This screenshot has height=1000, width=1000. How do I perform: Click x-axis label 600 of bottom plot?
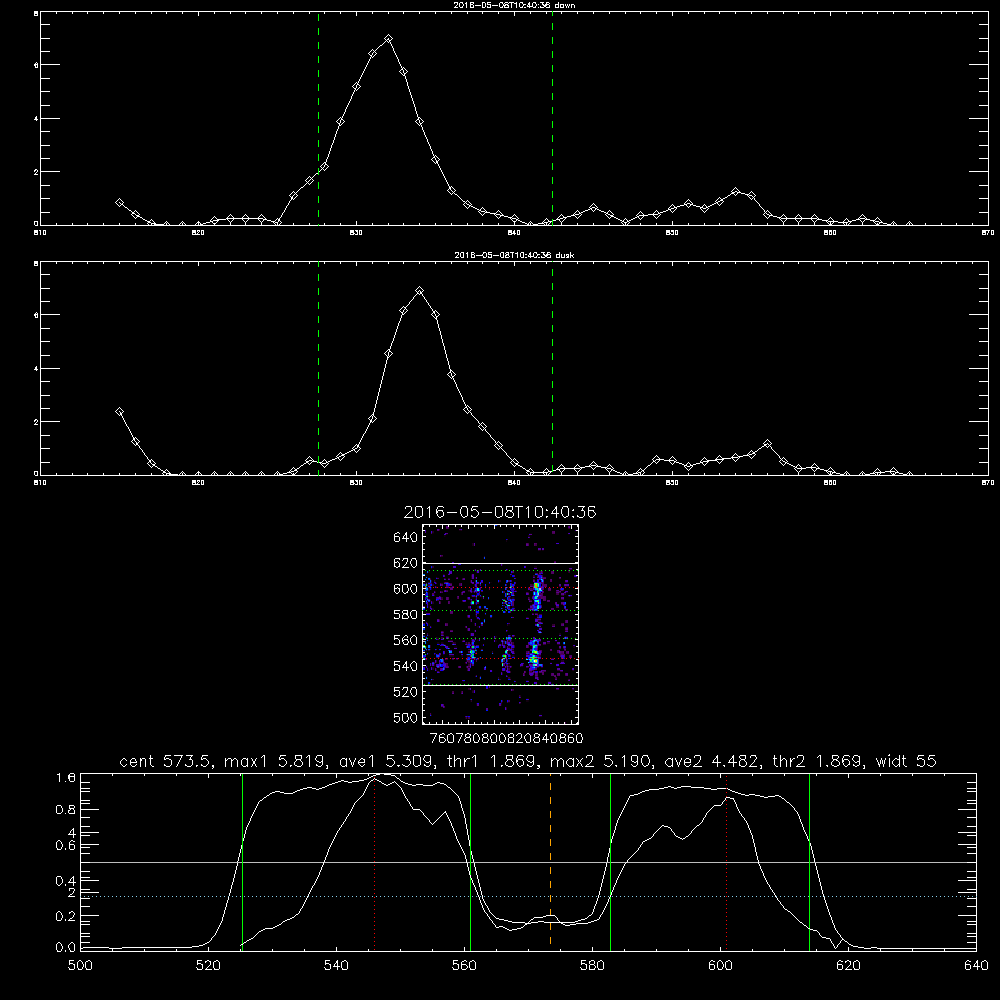tap(720, 966)
